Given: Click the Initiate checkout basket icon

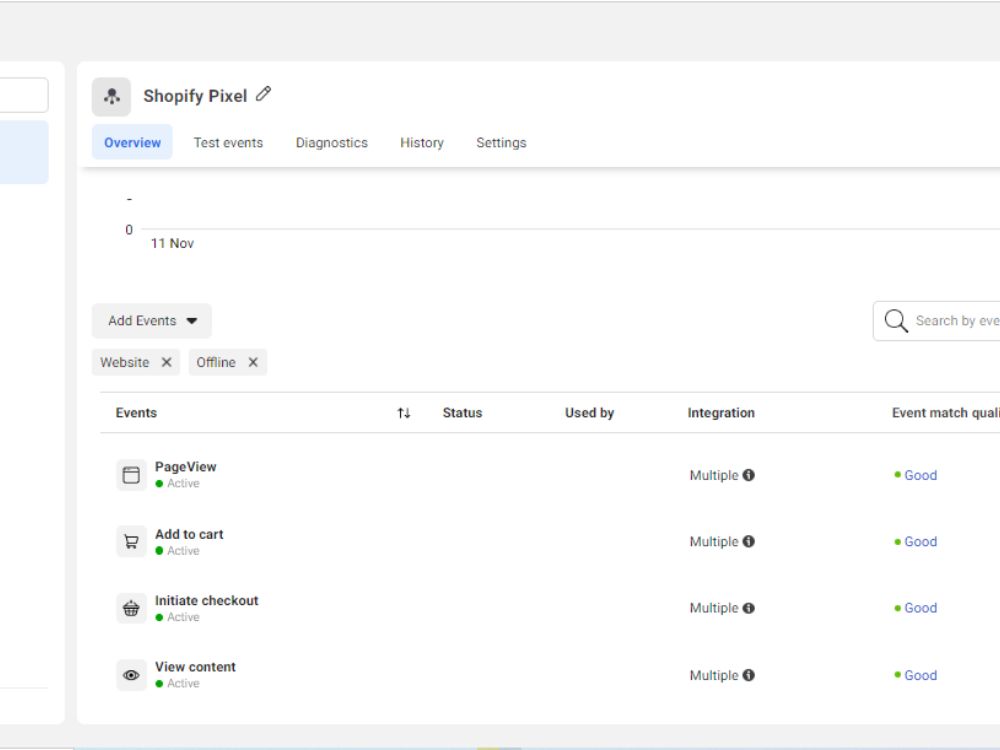Looking at the screenshot, I should pyautogui.click(x=131, y=608).
